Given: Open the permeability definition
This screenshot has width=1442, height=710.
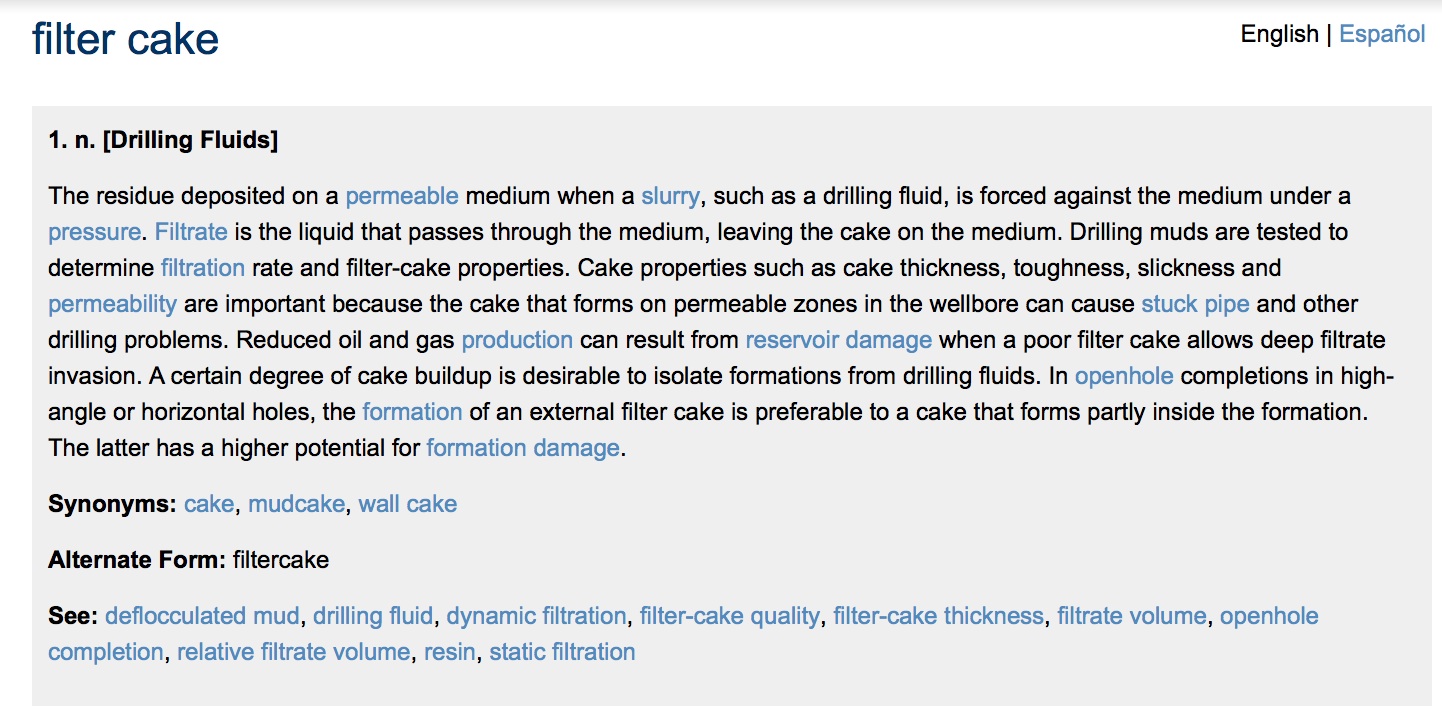Looking at the screenshot, I should coord(112,304).
